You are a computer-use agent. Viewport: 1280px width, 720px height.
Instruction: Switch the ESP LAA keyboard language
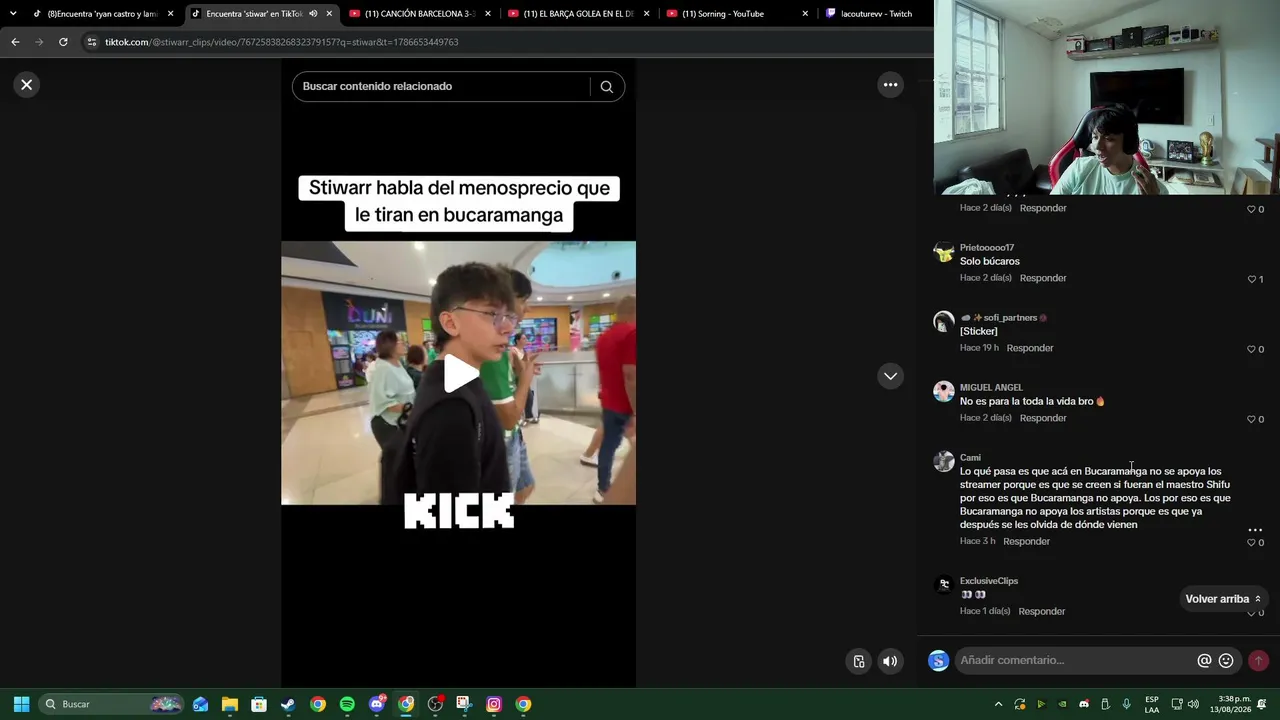1152,704
